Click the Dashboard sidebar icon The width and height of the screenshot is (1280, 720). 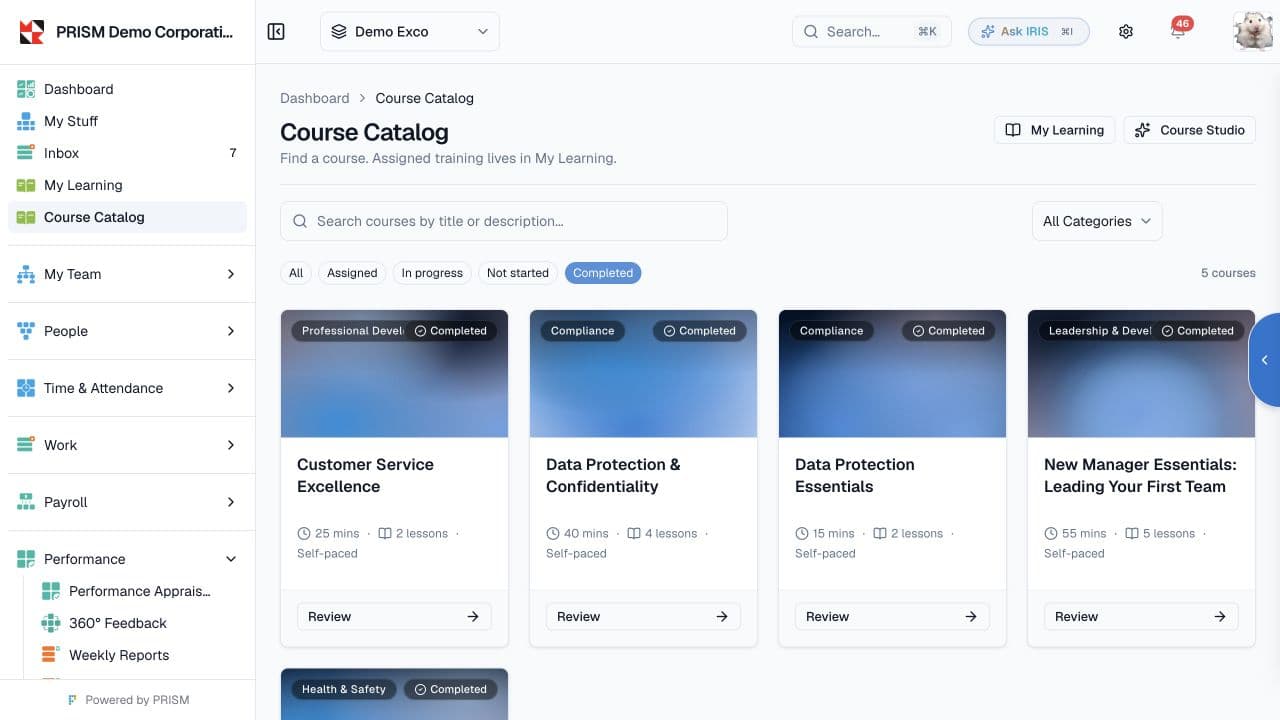pos(26,89)
